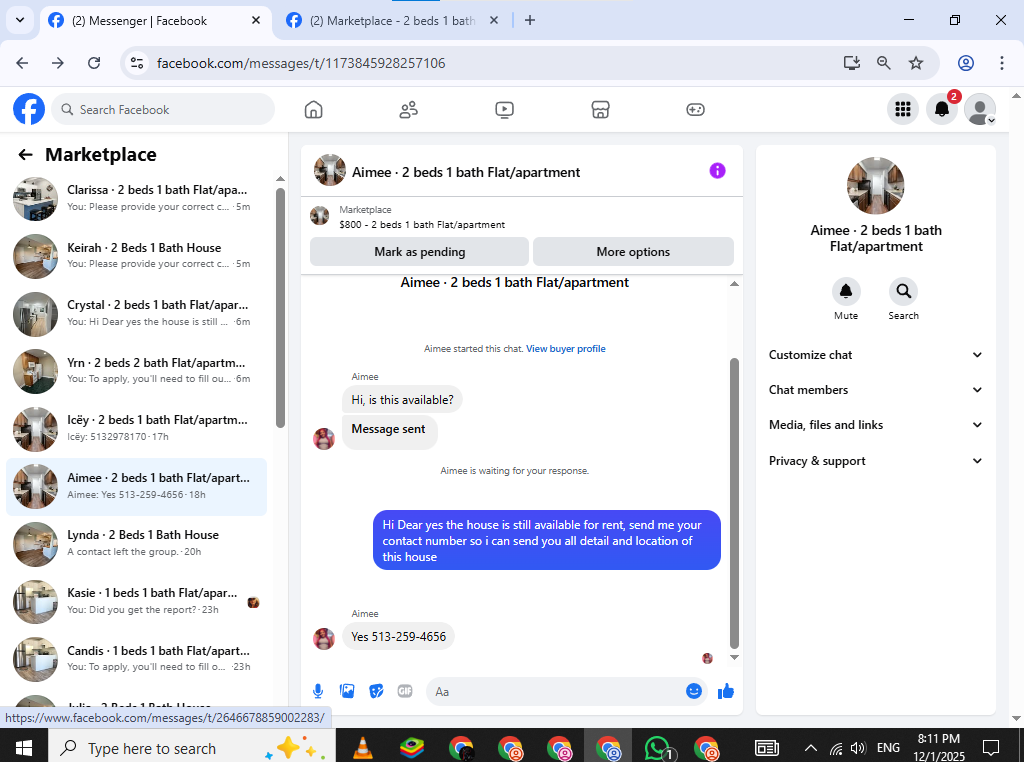The height and width of the screenshot is (762, 1024).
Task: Open Video tab icon
Action: [504, 110]
